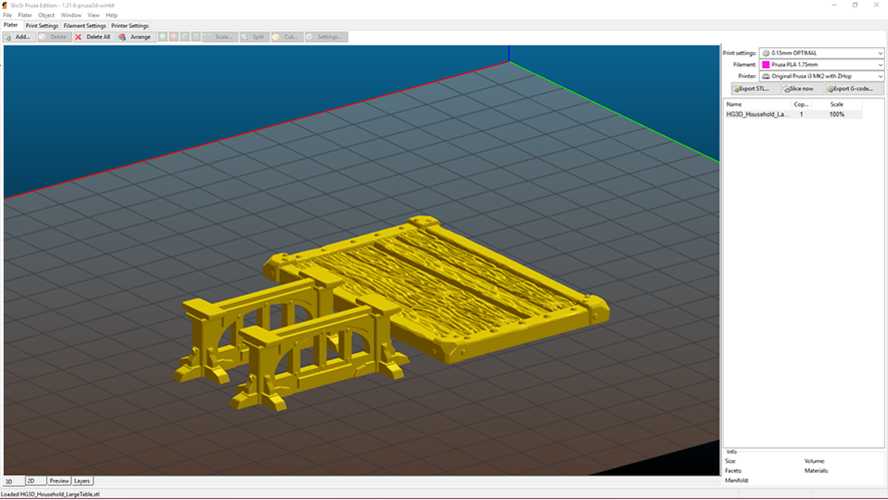Open the Window menu
888x500 pixels.
(71, 15)
